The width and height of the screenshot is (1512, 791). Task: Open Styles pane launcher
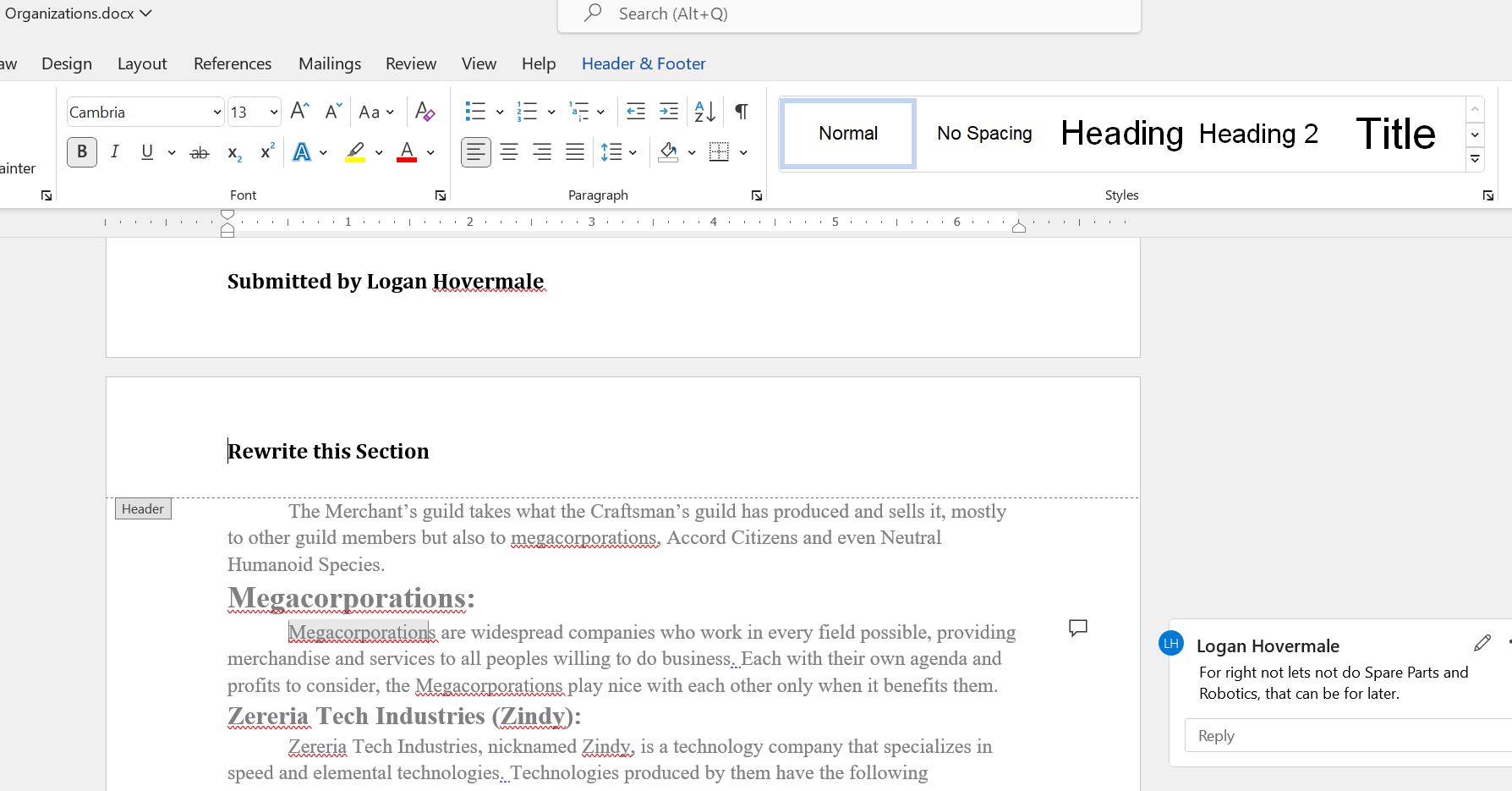[x=1487, y=195]
